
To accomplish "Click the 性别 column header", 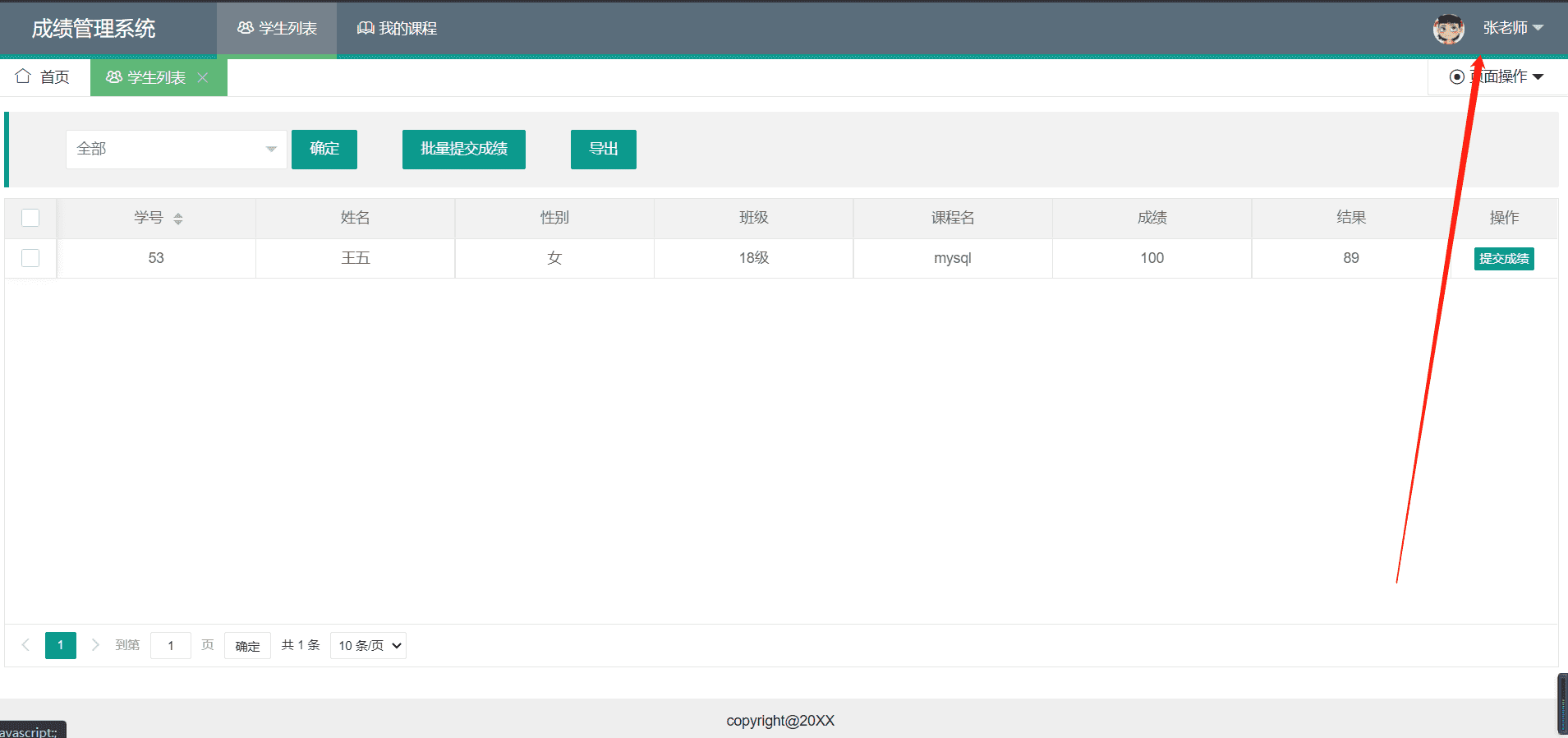I will [x=554, y=218].
